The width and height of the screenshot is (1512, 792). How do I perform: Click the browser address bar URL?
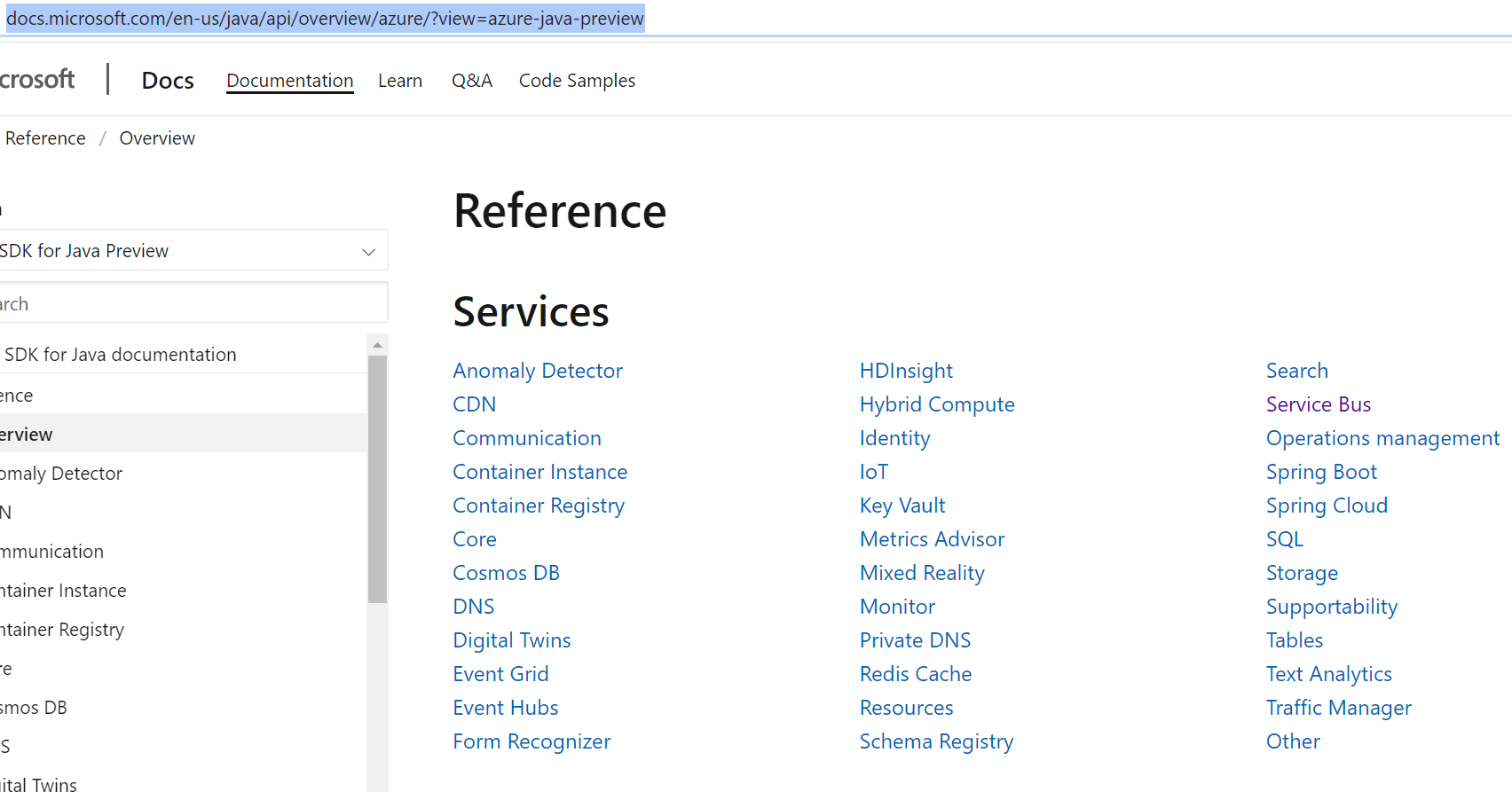(x=325, y=19)
